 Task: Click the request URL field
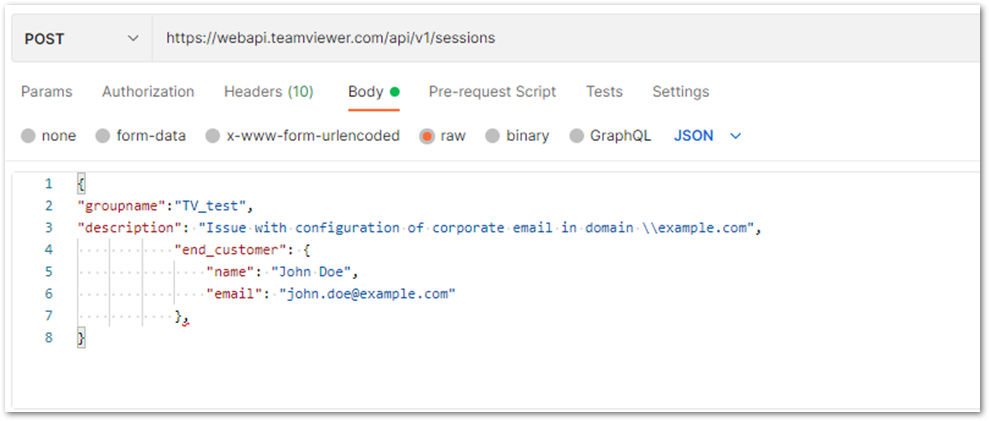566,39
